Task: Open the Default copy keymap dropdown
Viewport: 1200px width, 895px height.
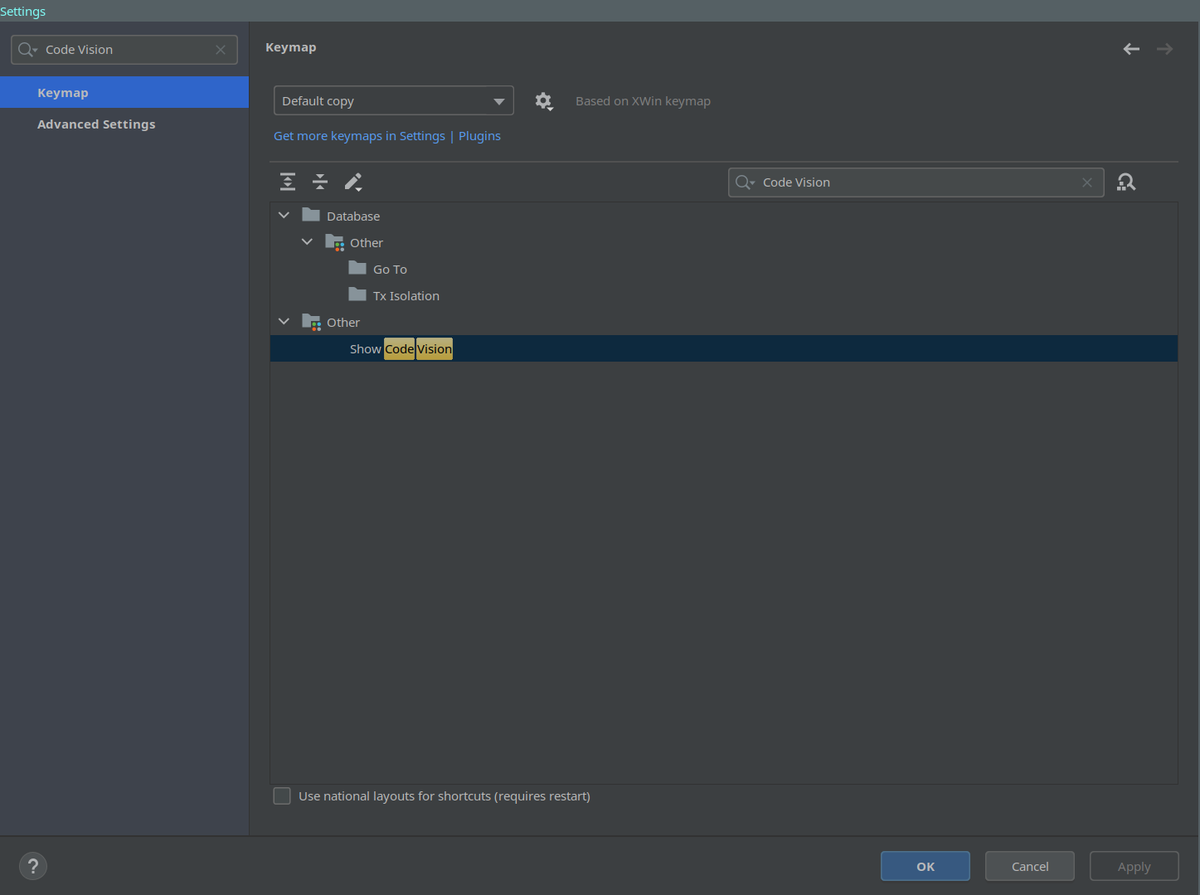Action: click(394, 101)
